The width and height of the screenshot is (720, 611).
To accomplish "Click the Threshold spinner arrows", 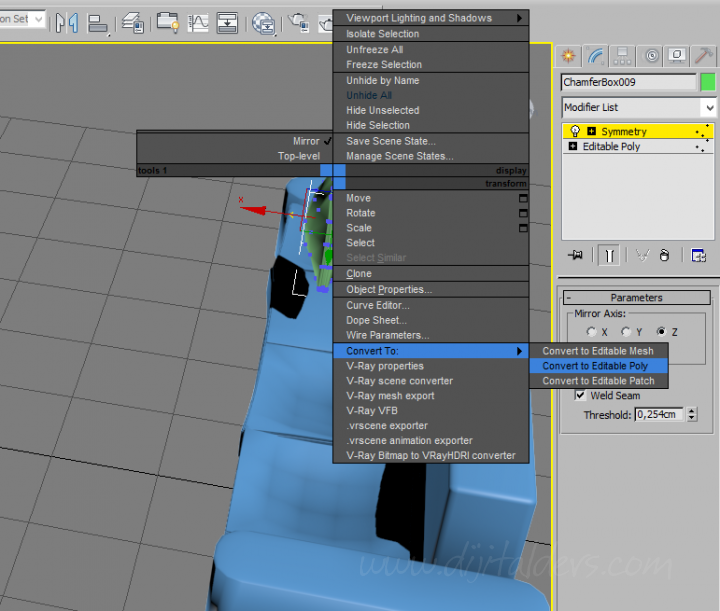I will click(691, 415).
